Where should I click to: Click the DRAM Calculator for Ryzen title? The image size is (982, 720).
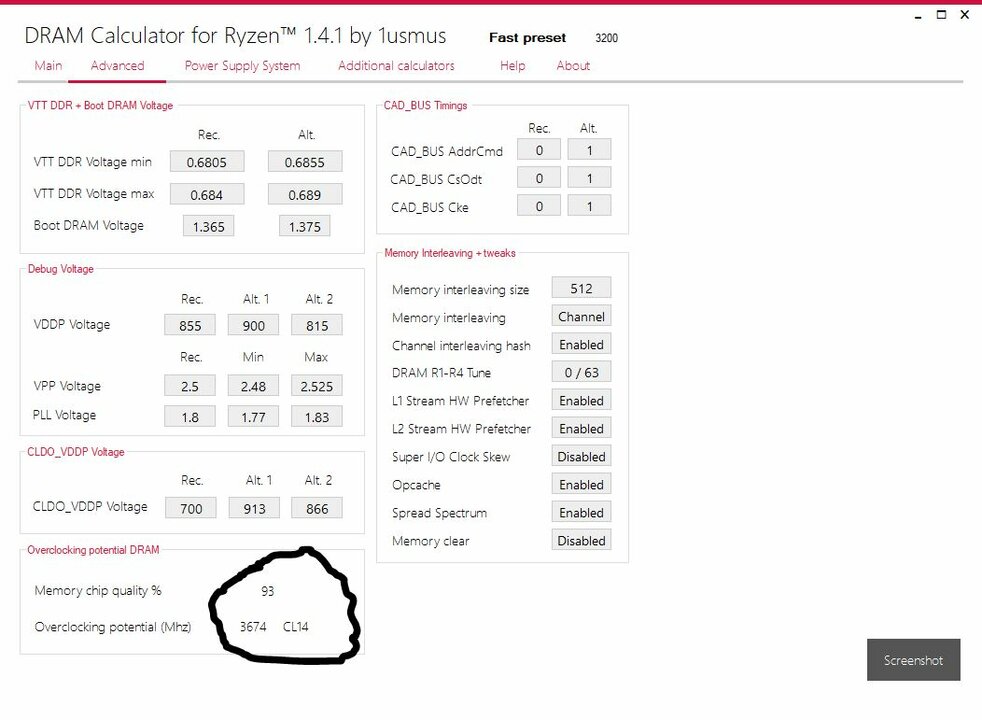(235, 36)
